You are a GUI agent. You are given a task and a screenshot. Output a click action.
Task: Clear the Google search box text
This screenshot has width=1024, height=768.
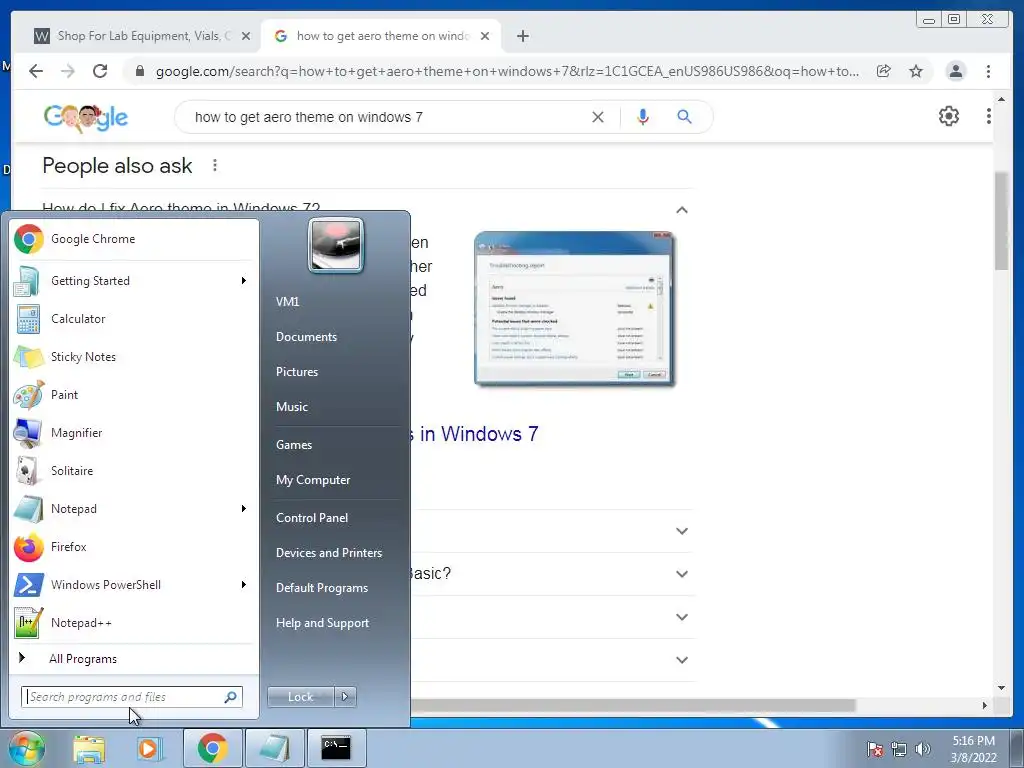[x=598, y=117]
